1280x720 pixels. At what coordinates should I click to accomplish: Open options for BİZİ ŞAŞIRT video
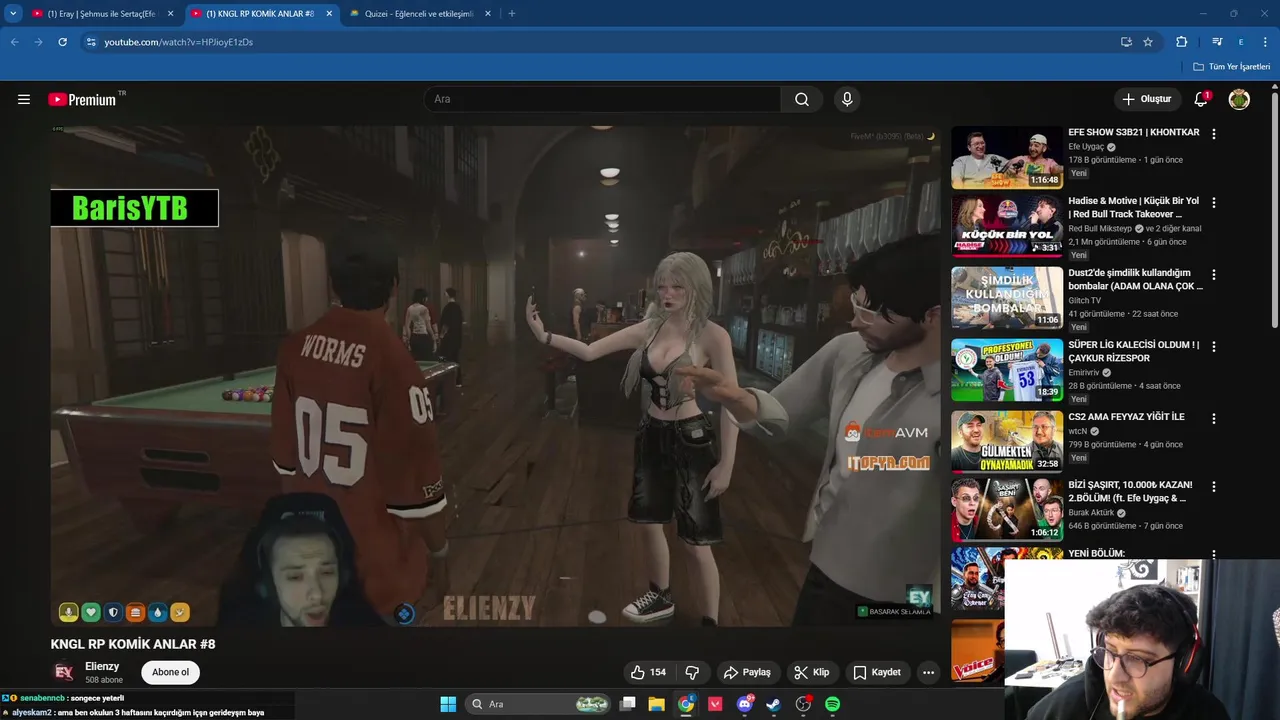tap(1214, 486)
